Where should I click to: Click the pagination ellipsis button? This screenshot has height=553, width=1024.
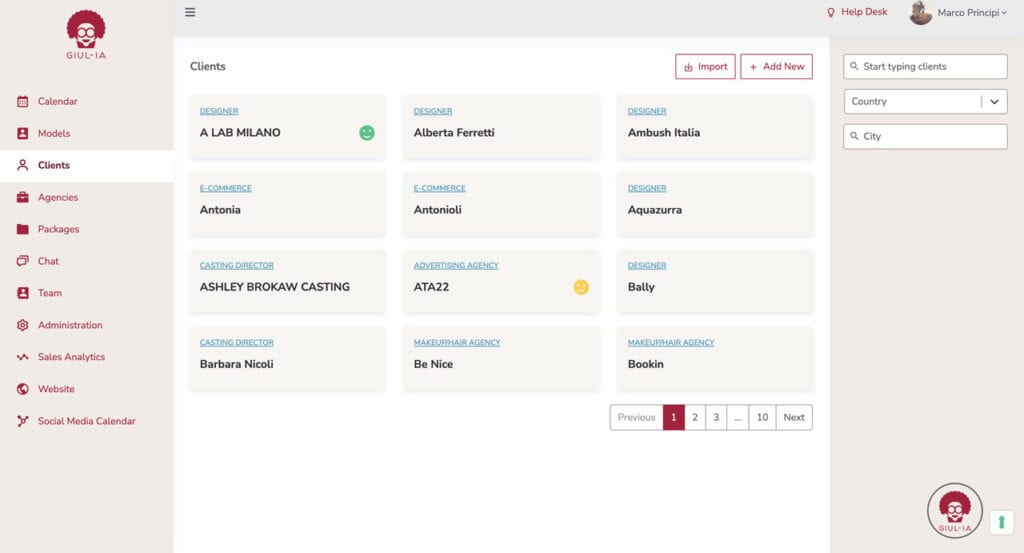pos(737,417)
